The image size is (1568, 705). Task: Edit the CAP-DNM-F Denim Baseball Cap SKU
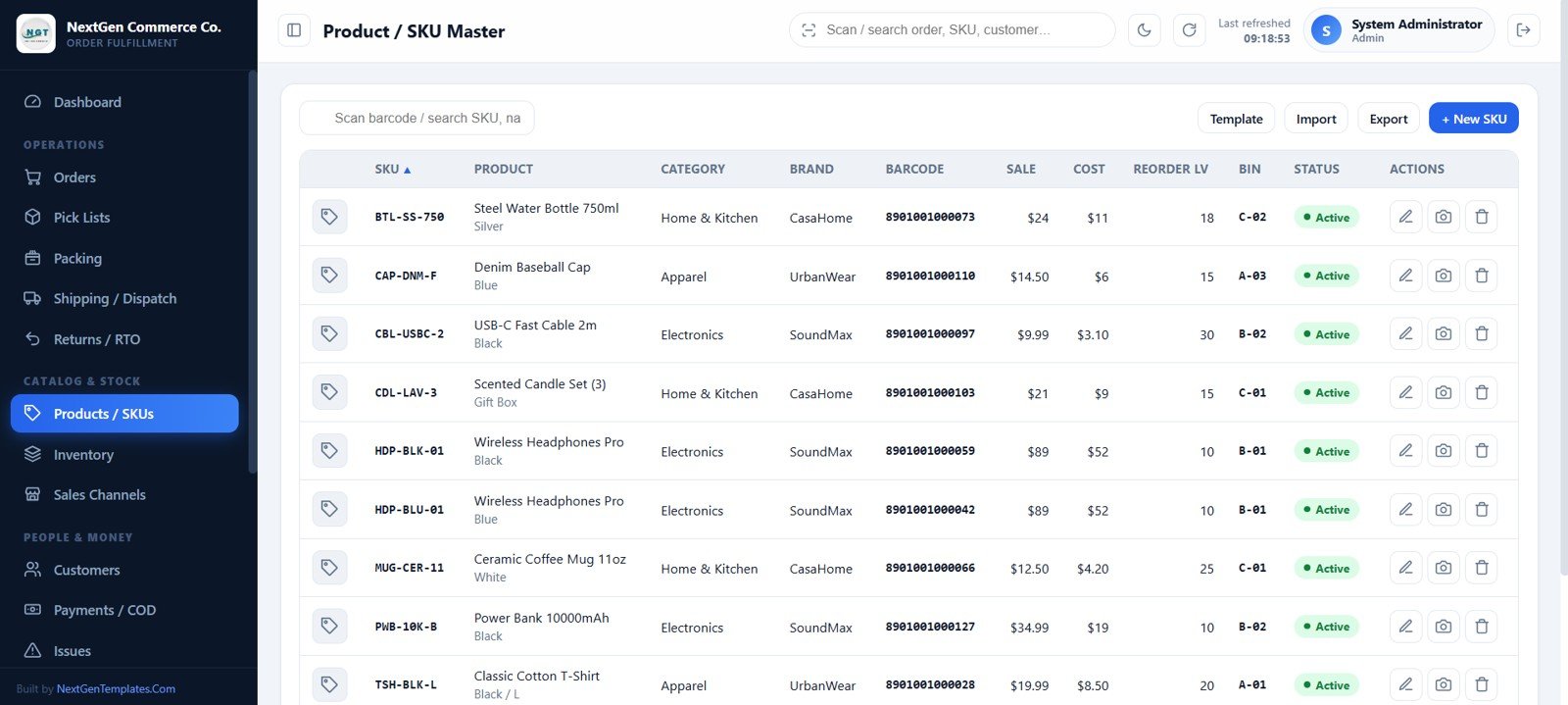(x=1405, y=276)
